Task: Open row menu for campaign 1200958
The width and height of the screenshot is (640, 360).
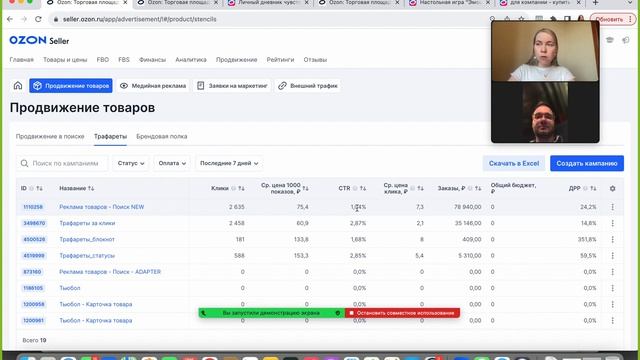Action: (612, 304)
